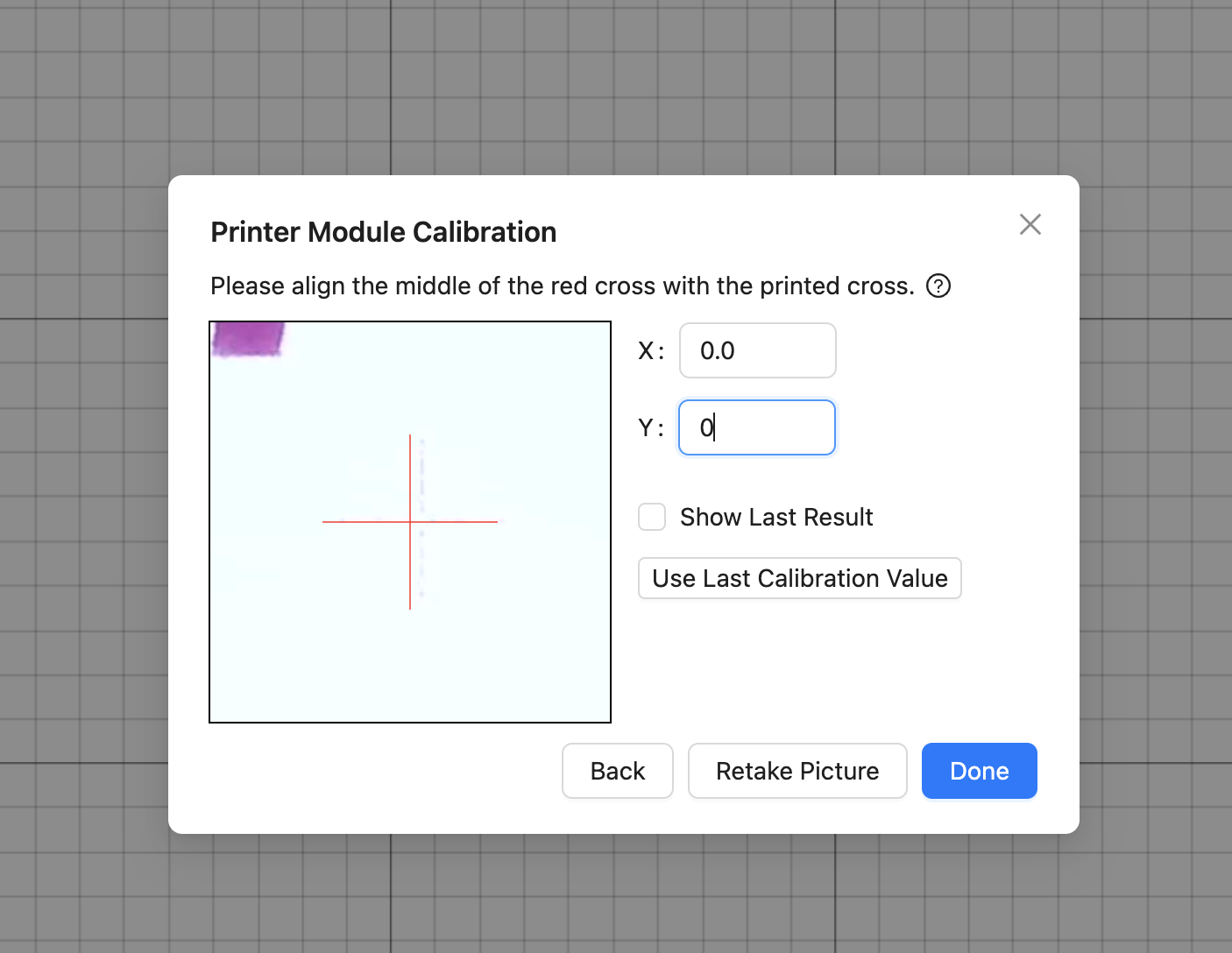Click the Printer Module Calibration title text
The width and height of the screenshot is (1232, 953).
384,232
